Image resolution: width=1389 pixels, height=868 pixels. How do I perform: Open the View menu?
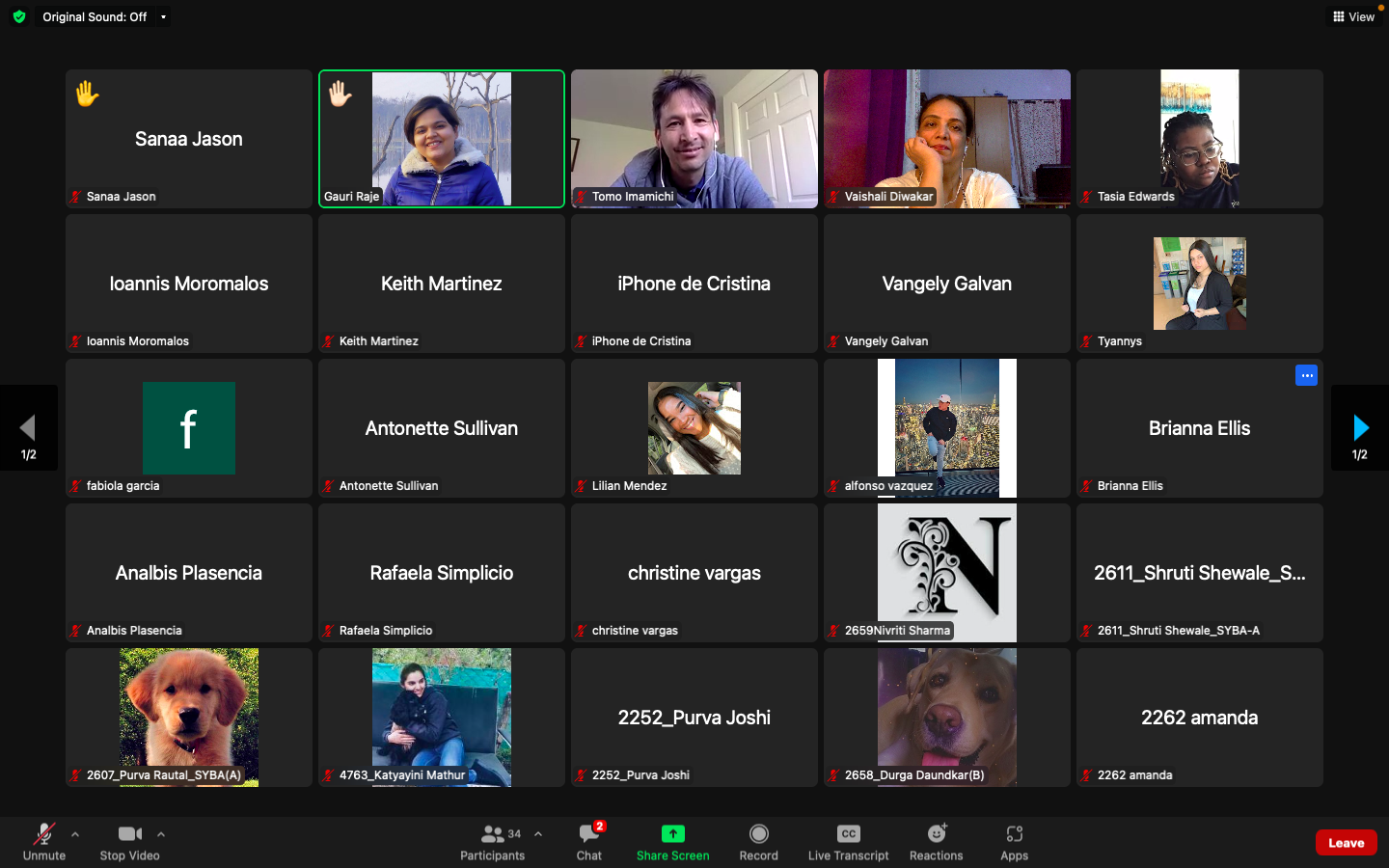[1353, 16]
